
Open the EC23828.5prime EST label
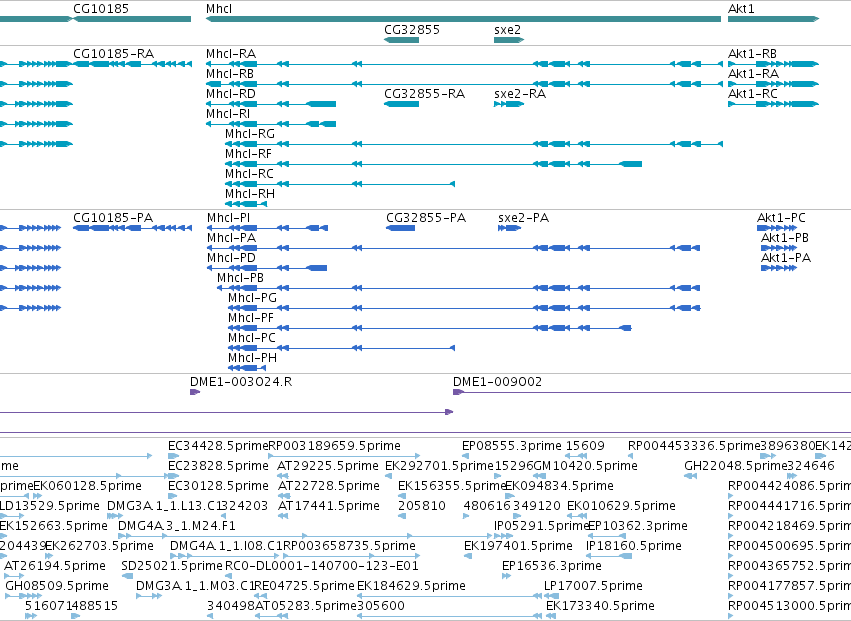coord(218,466)
